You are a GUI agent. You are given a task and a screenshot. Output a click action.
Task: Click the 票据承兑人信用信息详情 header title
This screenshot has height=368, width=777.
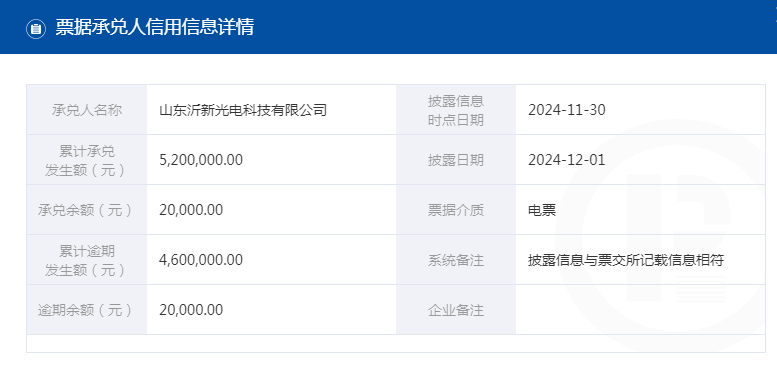(x=155, y=27)
